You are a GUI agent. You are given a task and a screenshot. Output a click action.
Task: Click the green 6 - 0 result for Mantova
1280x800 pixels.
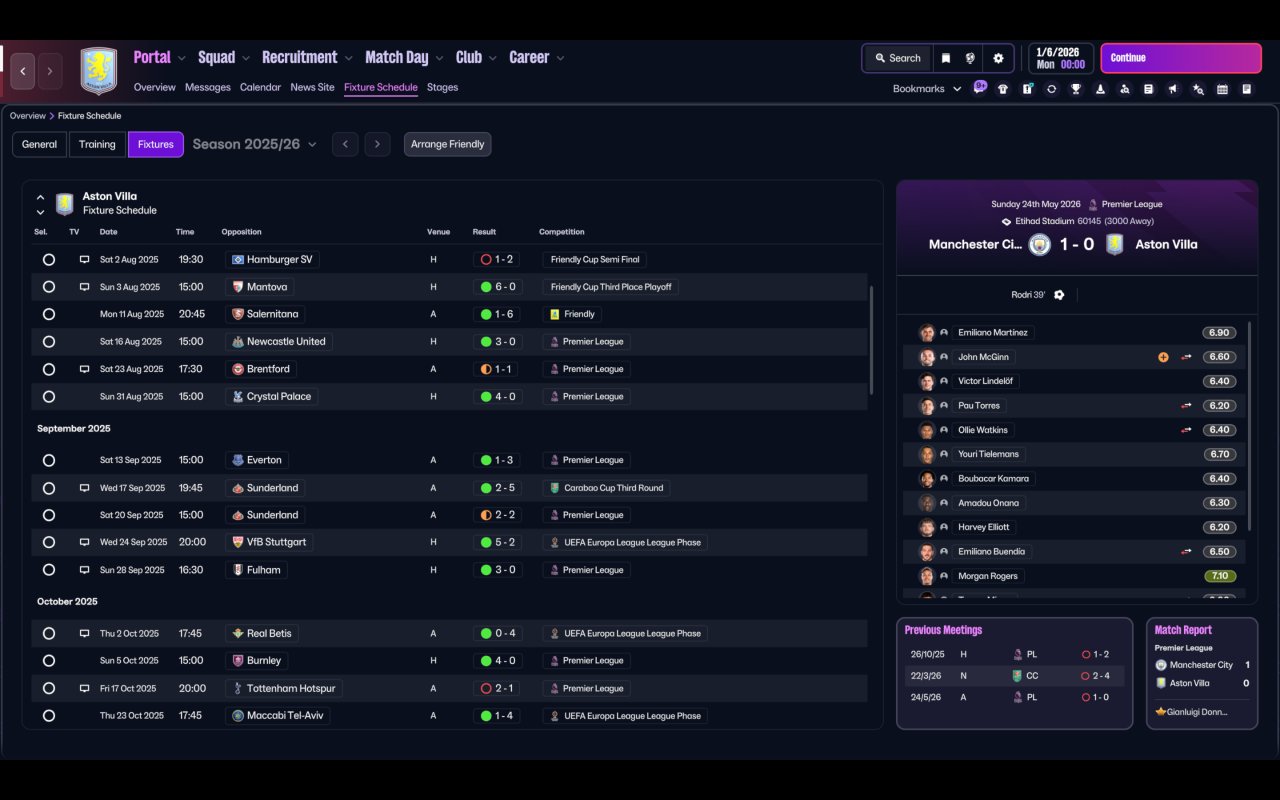coord(498,287)
